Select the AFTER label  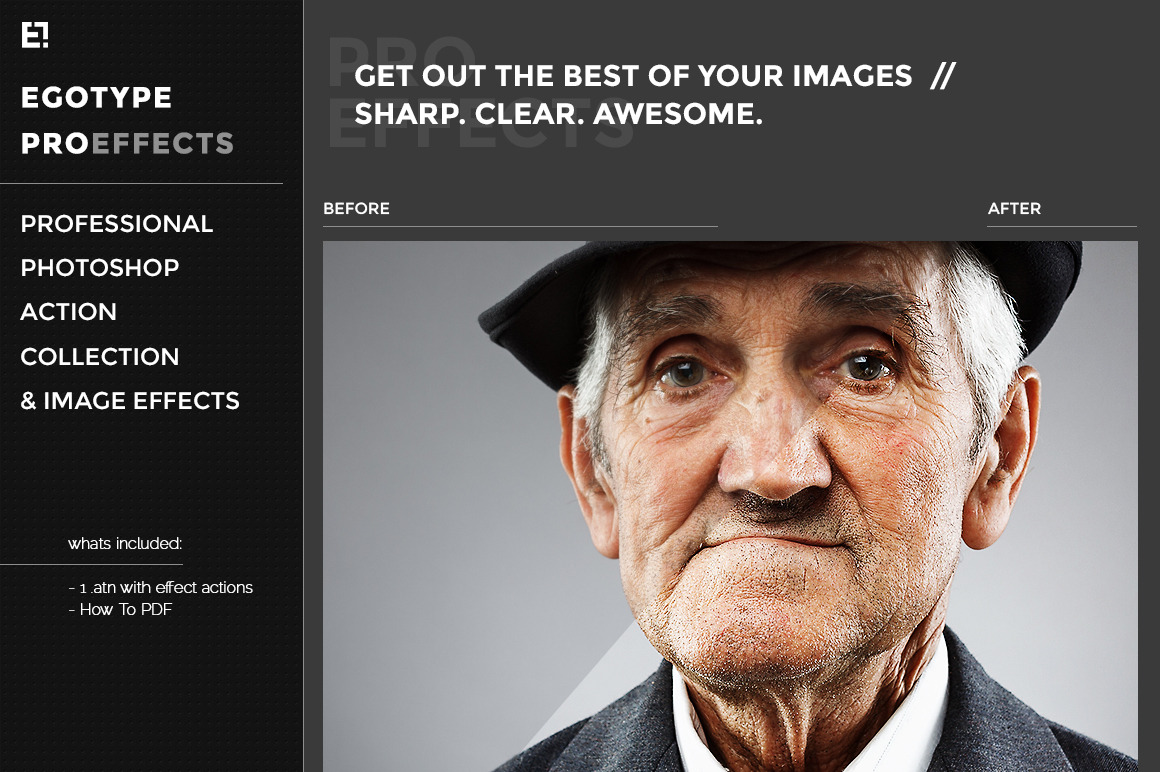(x=1014, y=209)
